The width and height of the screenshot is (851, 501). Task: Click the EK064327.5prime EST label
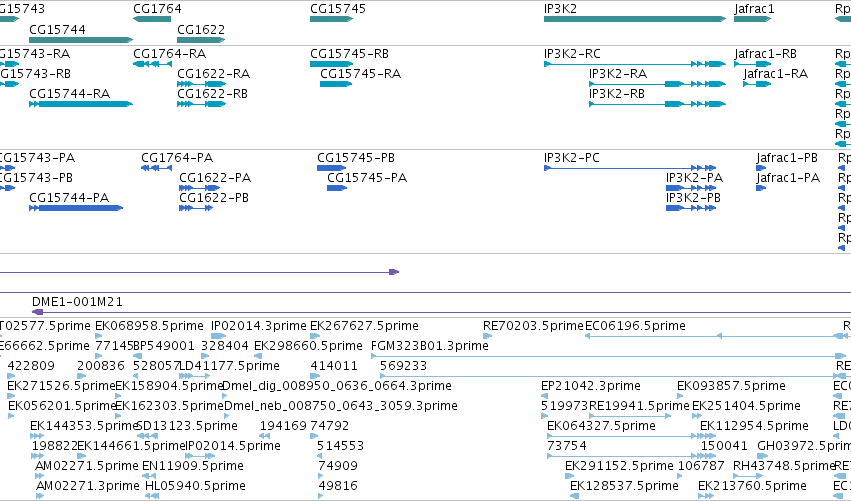(x=601, y=426)
